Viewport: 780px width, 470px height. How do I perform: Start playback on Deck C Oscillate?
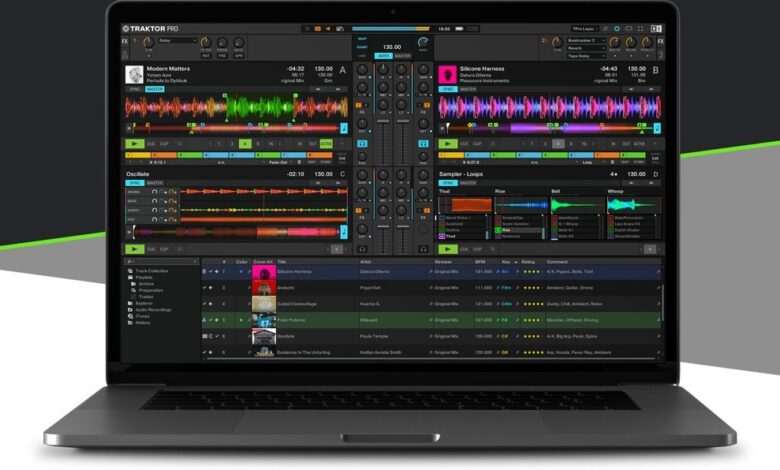[134, 249]
